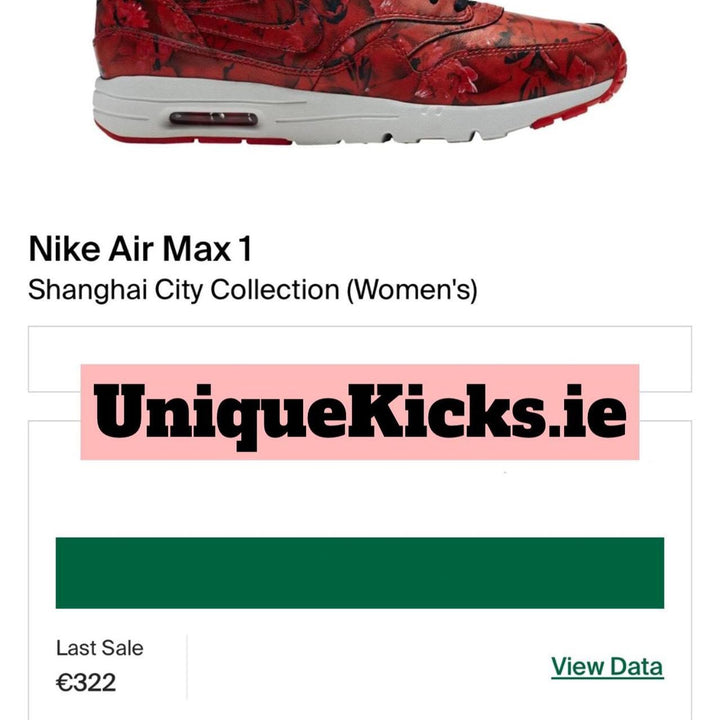Image resolution: width=720 pixels, height=720 pixels.
Task: Tap the white space beside Last Sale divider
Action: coord(367,667)
